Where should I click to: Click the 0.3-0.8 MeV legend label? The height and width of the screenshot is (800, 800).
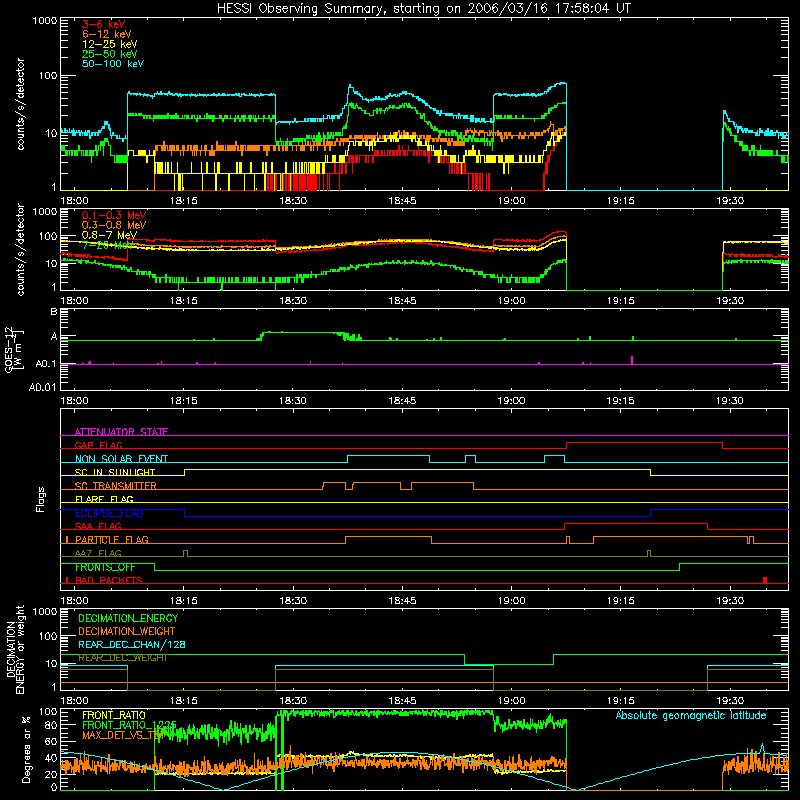(x=114, y=225)
